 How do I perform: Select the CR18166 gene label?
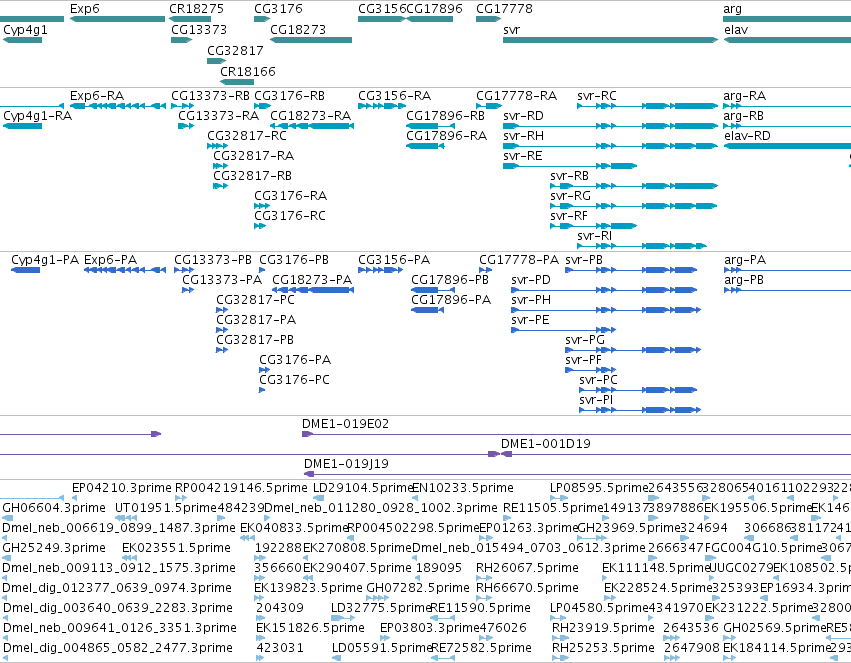coord(247,72)
